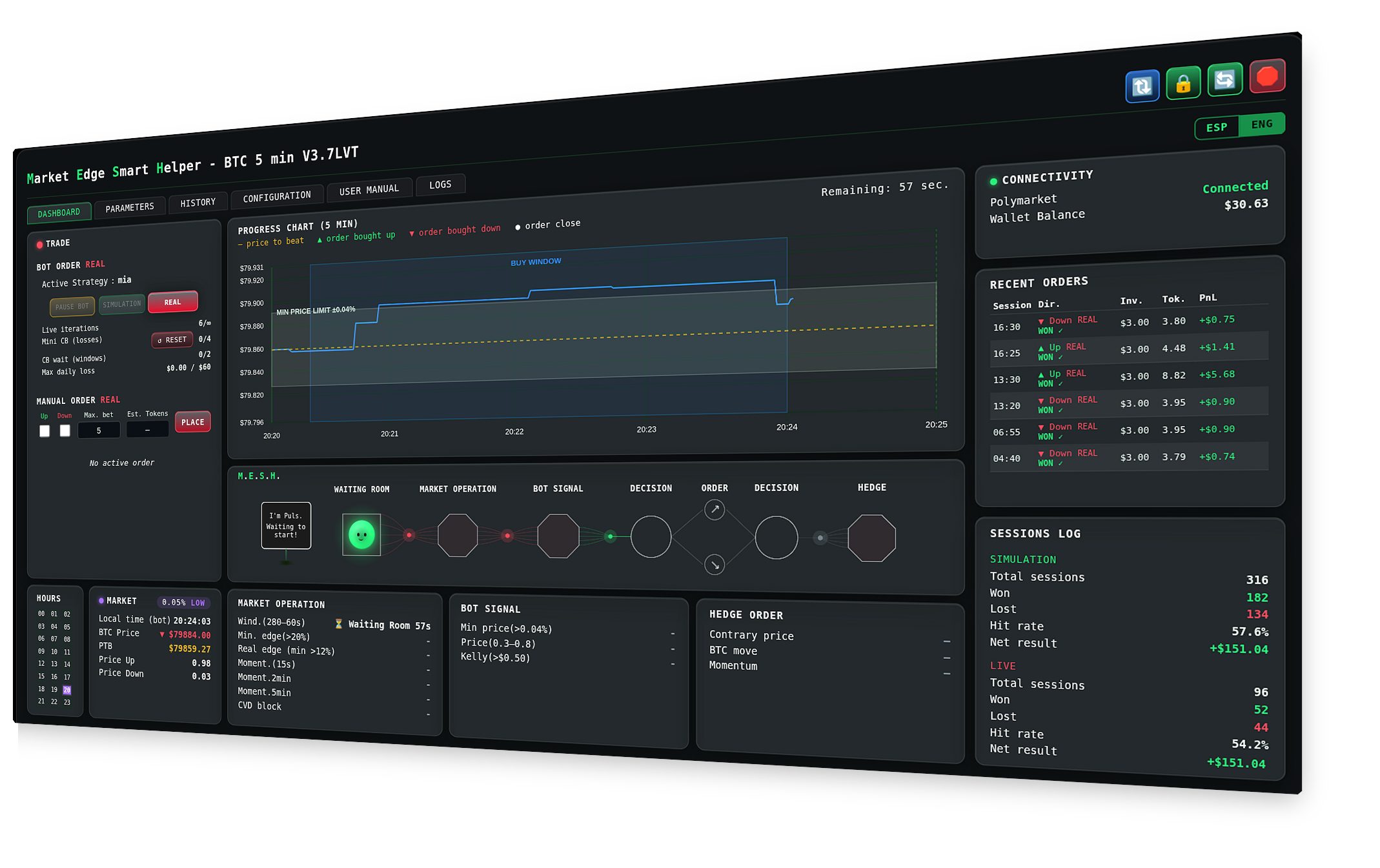
Task: Click the BUY WINDOW label on chart
Action: [536, 262]
